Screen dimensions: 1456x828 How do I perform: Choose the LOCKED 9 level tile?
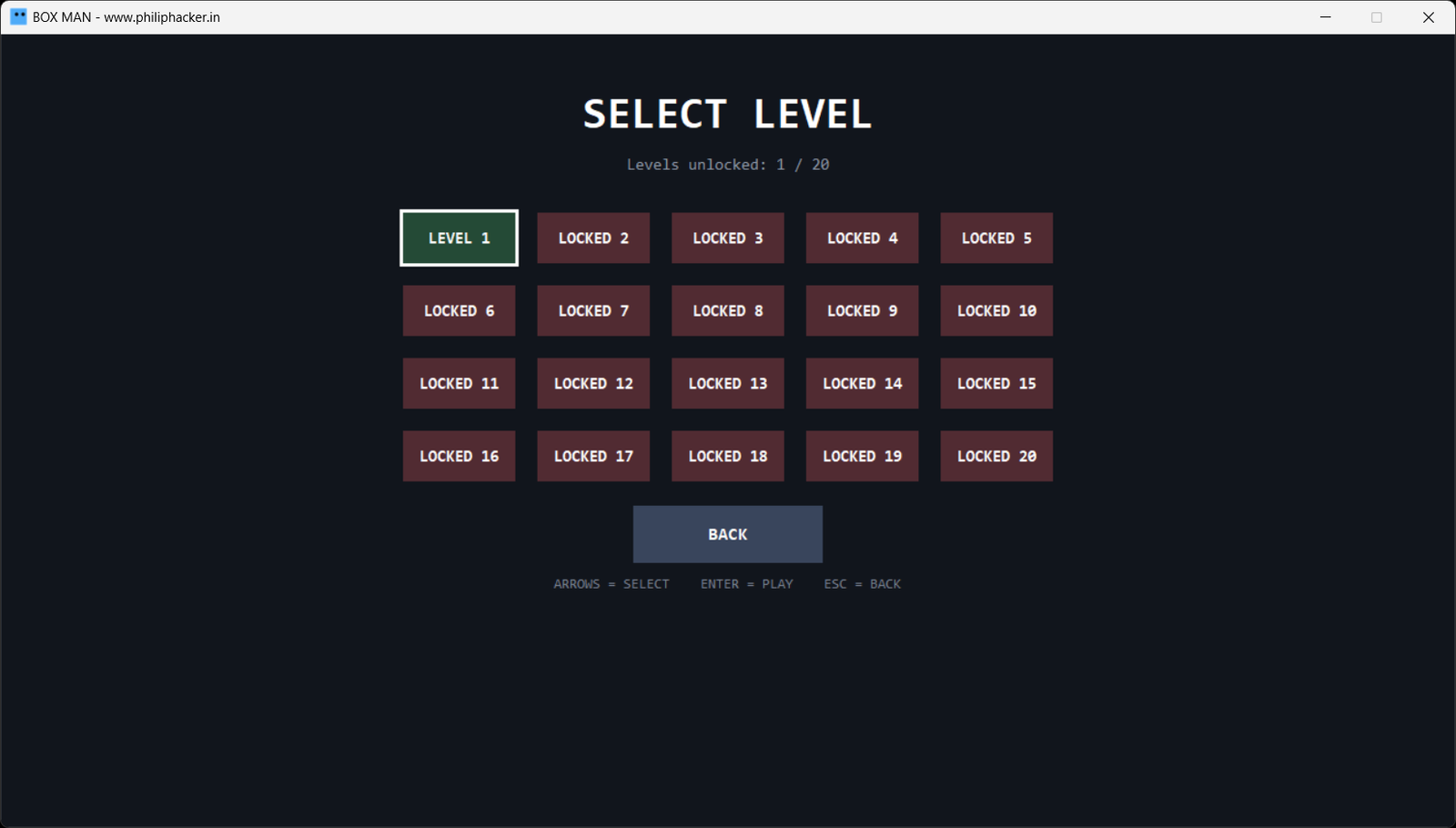862,310
